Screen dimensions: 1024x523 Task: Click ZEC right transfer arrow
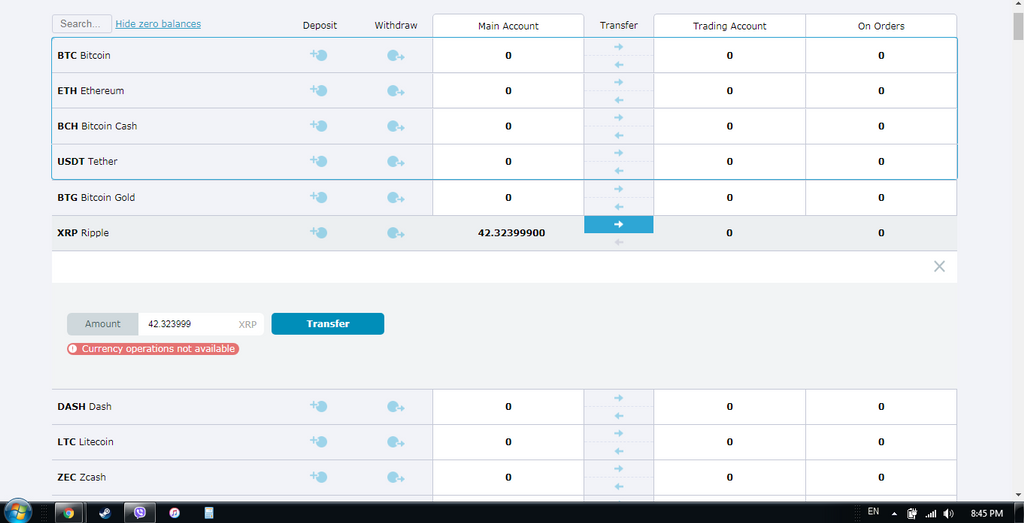click(x=618, y=468)
